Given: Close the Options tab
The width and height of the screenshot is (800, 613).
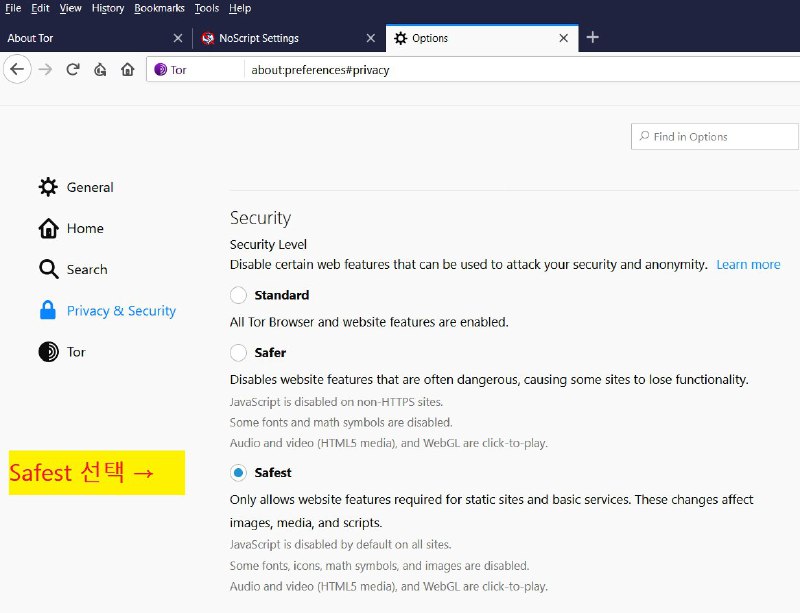Looking at the screenshot, I should pos(564,38).
